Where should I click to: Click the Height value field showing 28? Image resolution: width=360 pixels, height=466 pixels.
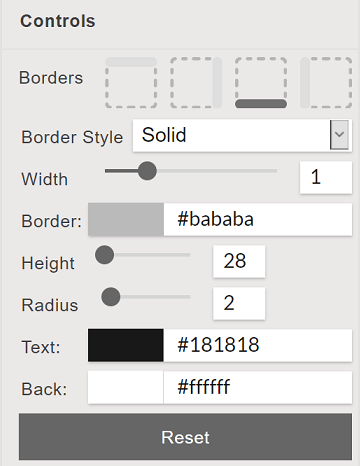pyautogui.click(x=239, y=261)
